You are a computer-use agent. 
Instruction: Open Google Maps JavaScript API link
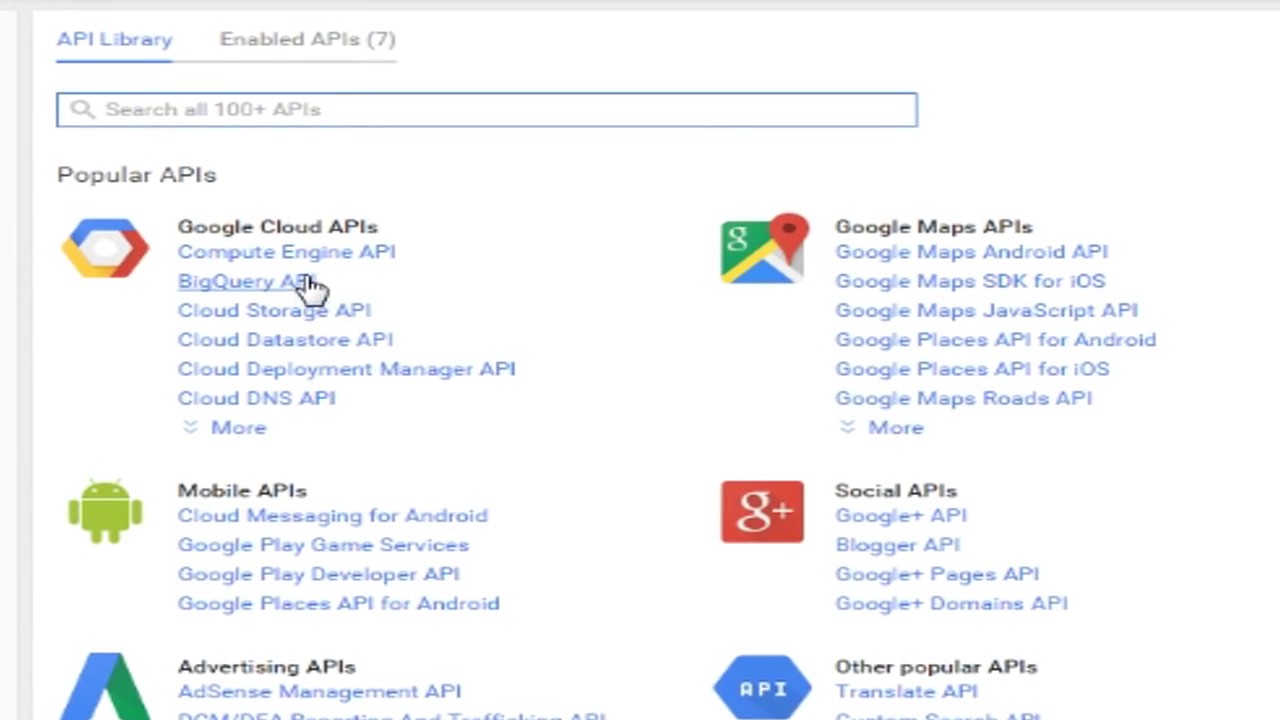click(987, 310)
